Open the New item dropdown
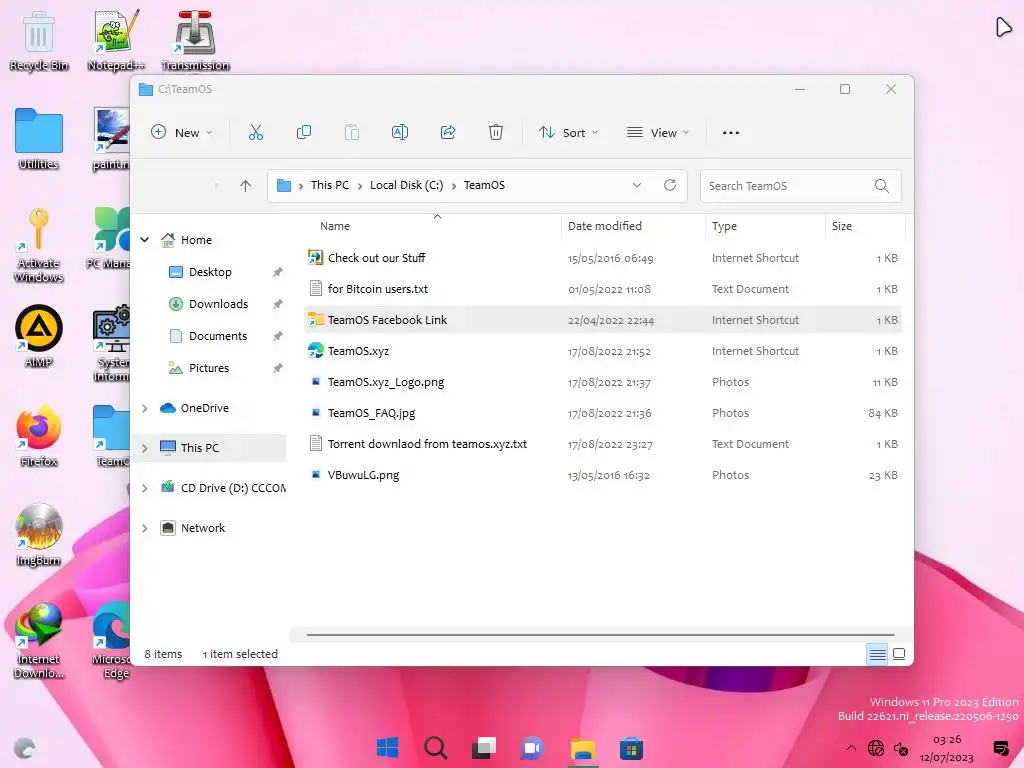1024x768 pixels. click(182, 133)
